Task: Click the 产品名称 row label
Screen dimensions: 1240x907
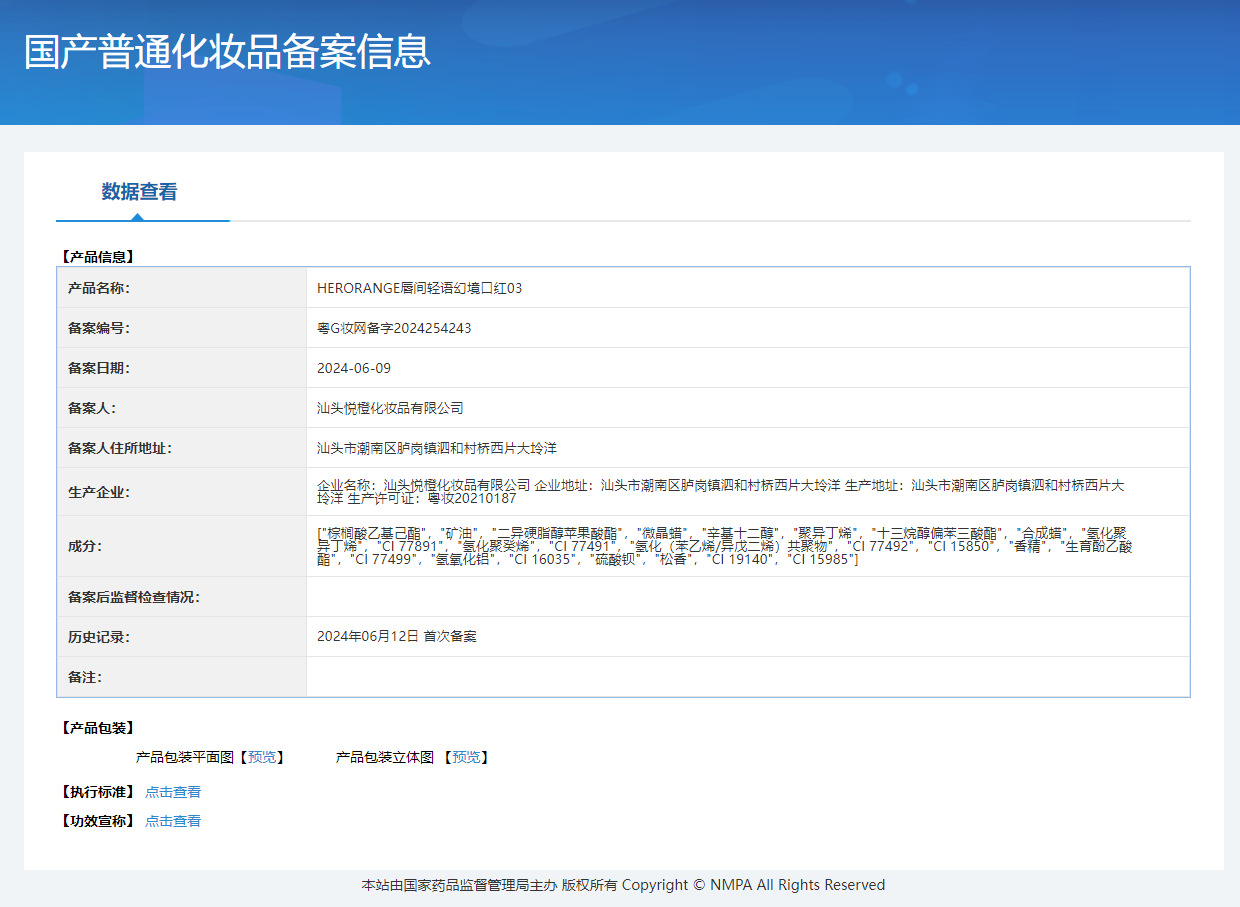Action: coord(99,288)
